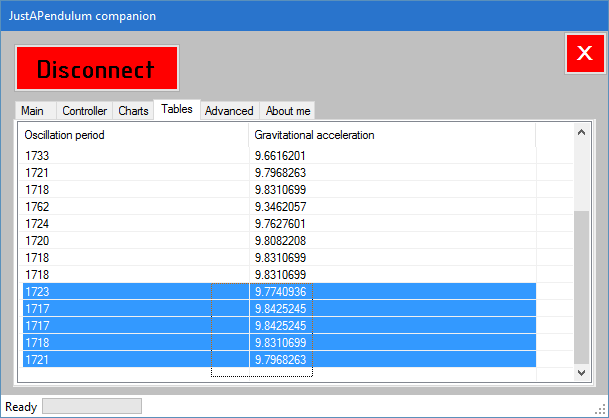Screen dimensions: 609x418
Task: Click the resize grip in status bar
Action: (601, 409)
